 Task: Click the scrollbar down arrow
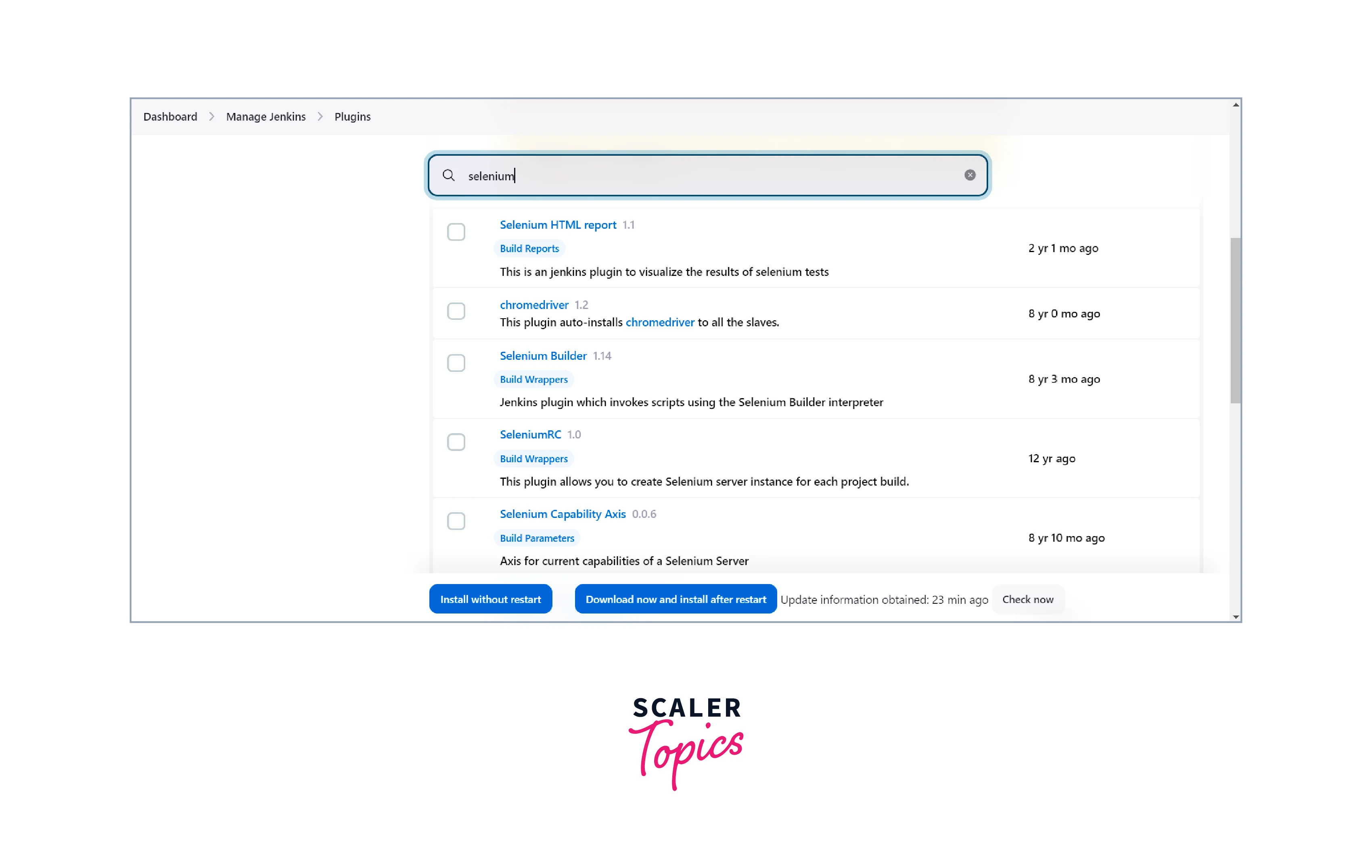coord(1236,616)
